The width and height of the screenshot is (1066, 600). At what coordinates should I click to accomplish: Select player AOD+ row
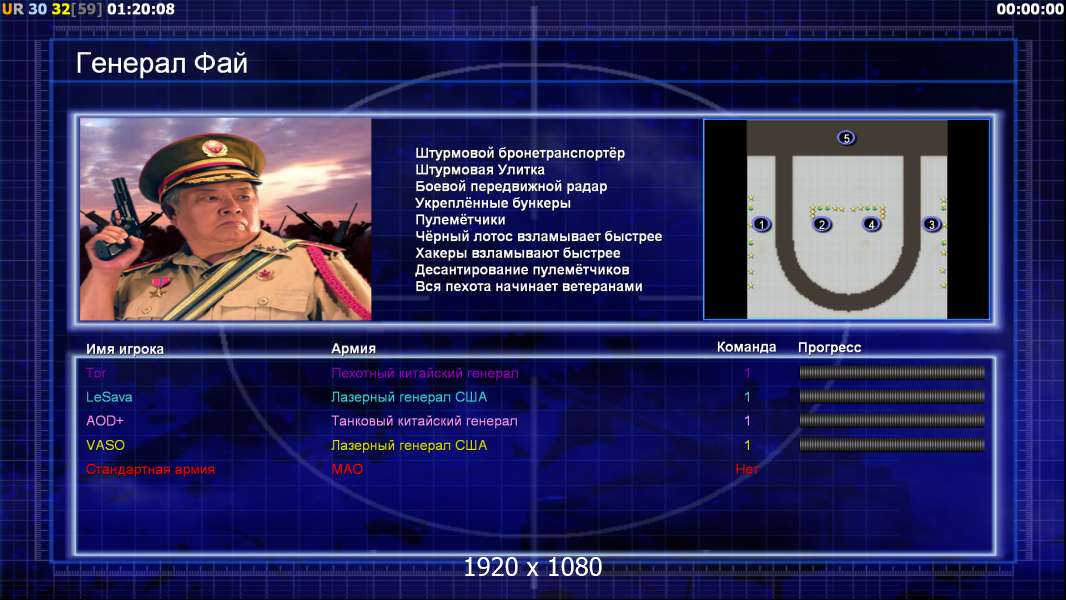535,421
